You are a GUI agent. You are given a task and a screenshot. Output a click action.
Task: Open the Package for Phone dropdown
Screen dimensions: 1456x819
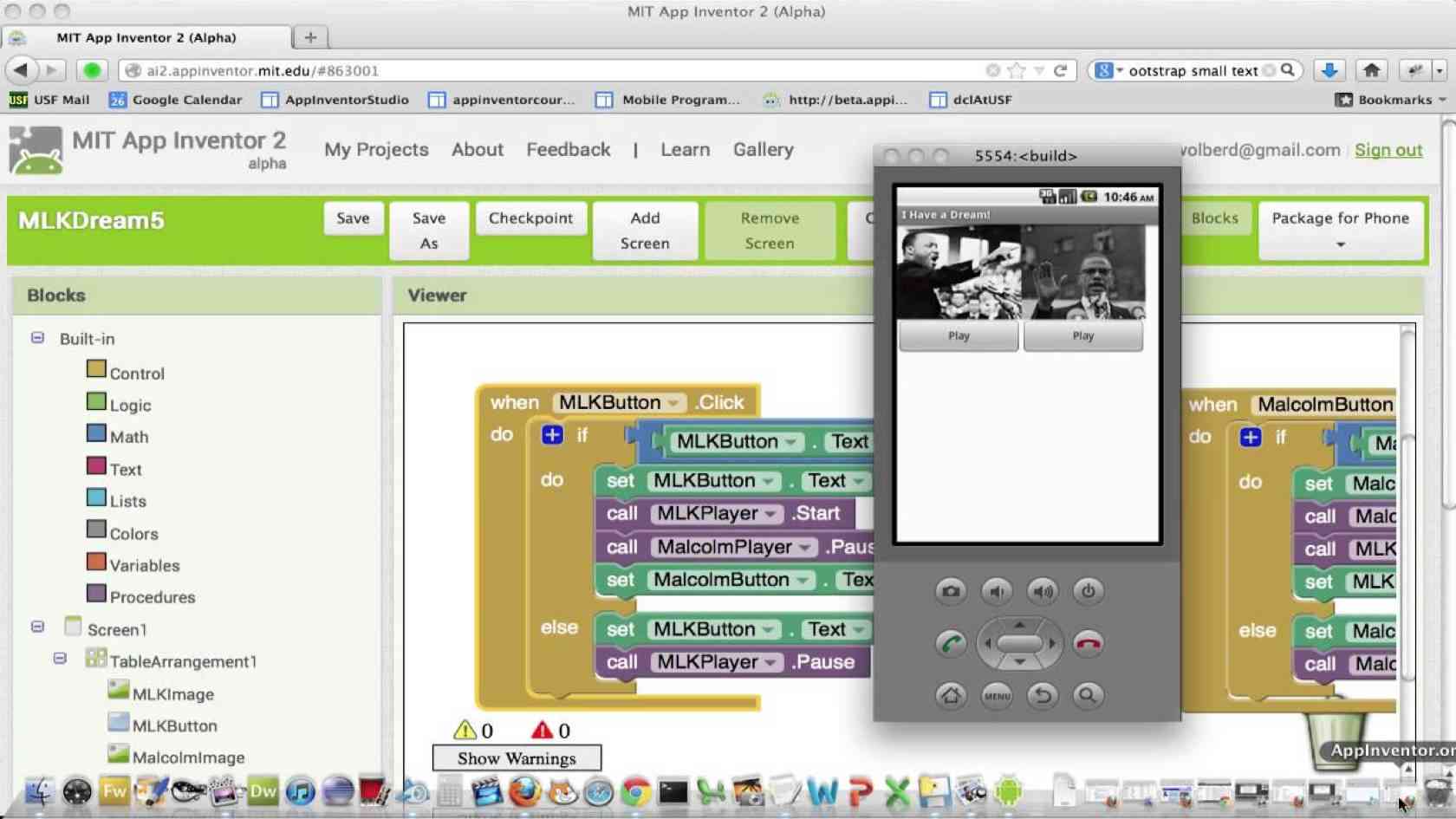[x=1340, y=231]
